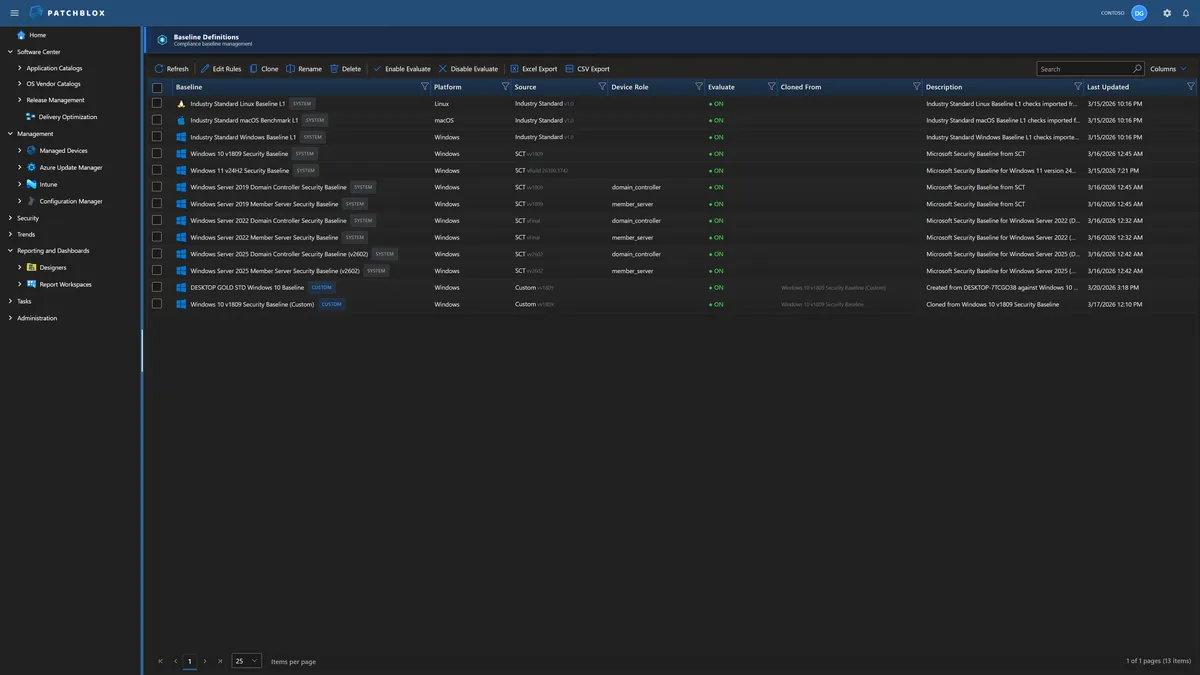
Task: Click Refresh in the toolbar
Action: click(x=172, y=69)
